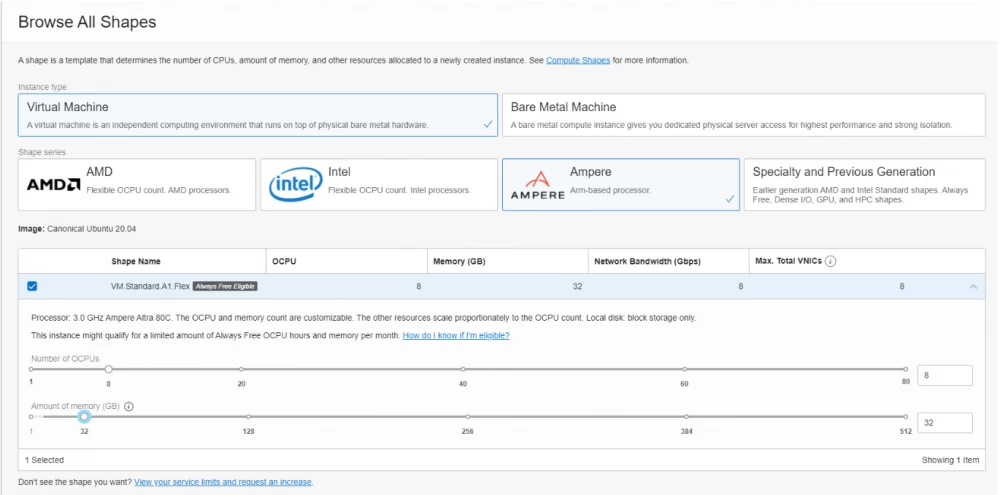Image resolution: width=1000 pixels, height=495 pixels.
Task: Open the How do I know if I'm eligible link
Action: (x=456, y=336)
